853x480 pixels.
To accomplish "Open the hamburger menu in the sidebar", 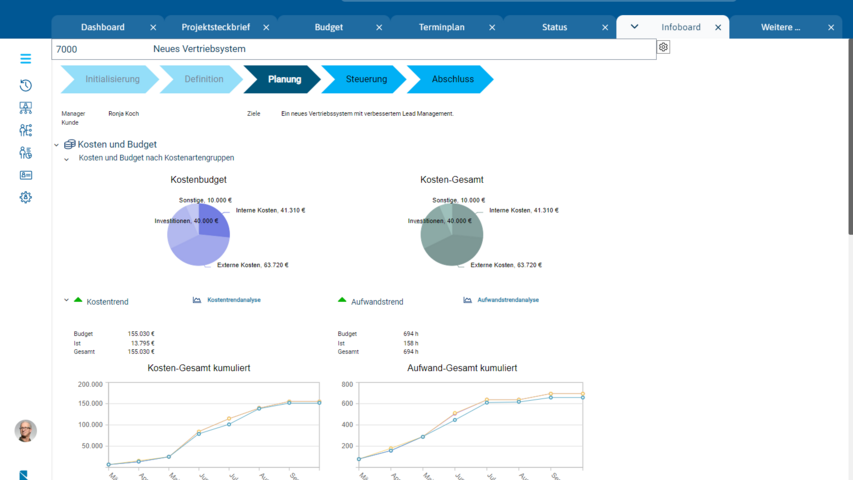I will [26, 59].
